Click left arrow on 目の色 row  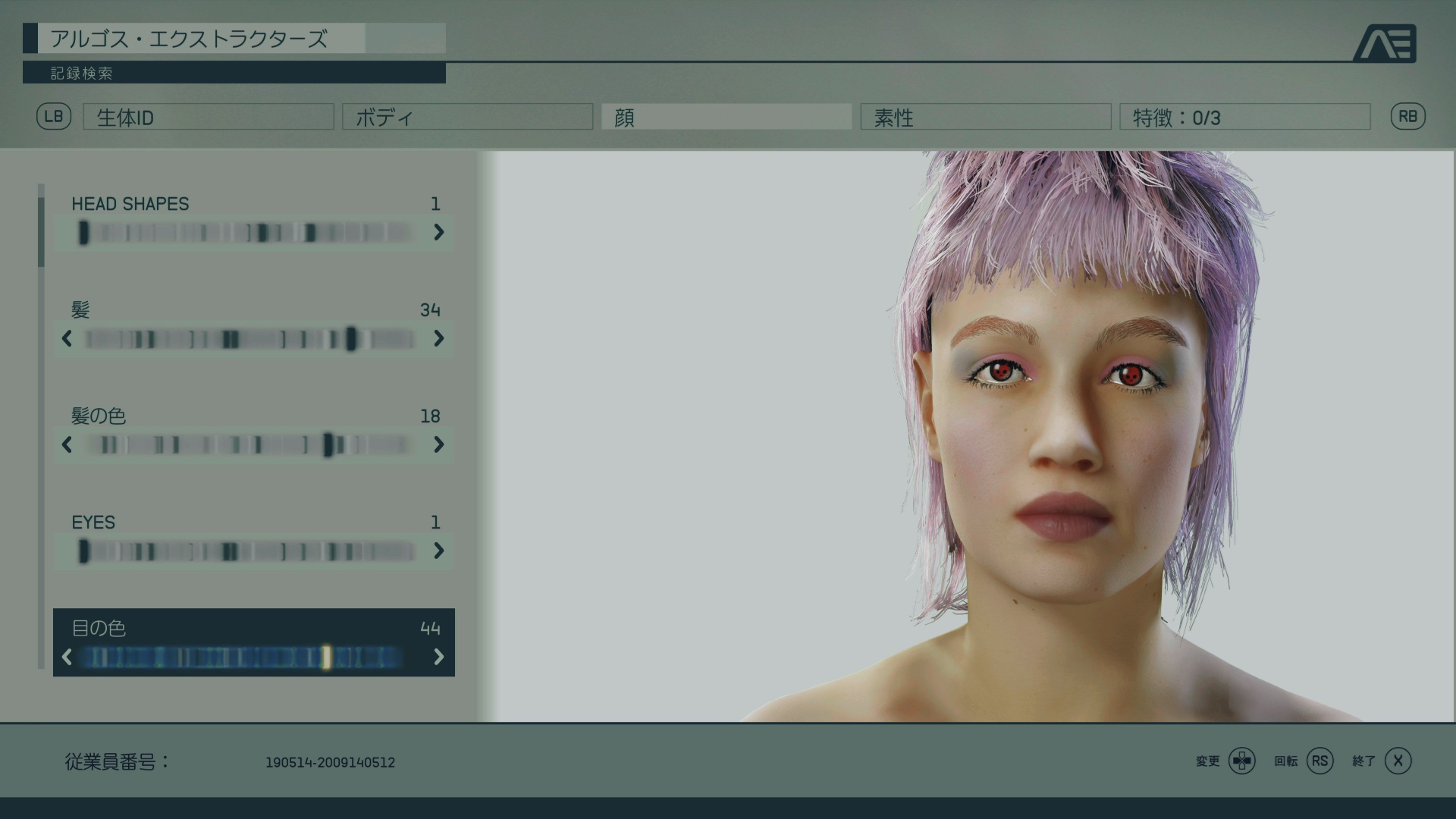67,657
